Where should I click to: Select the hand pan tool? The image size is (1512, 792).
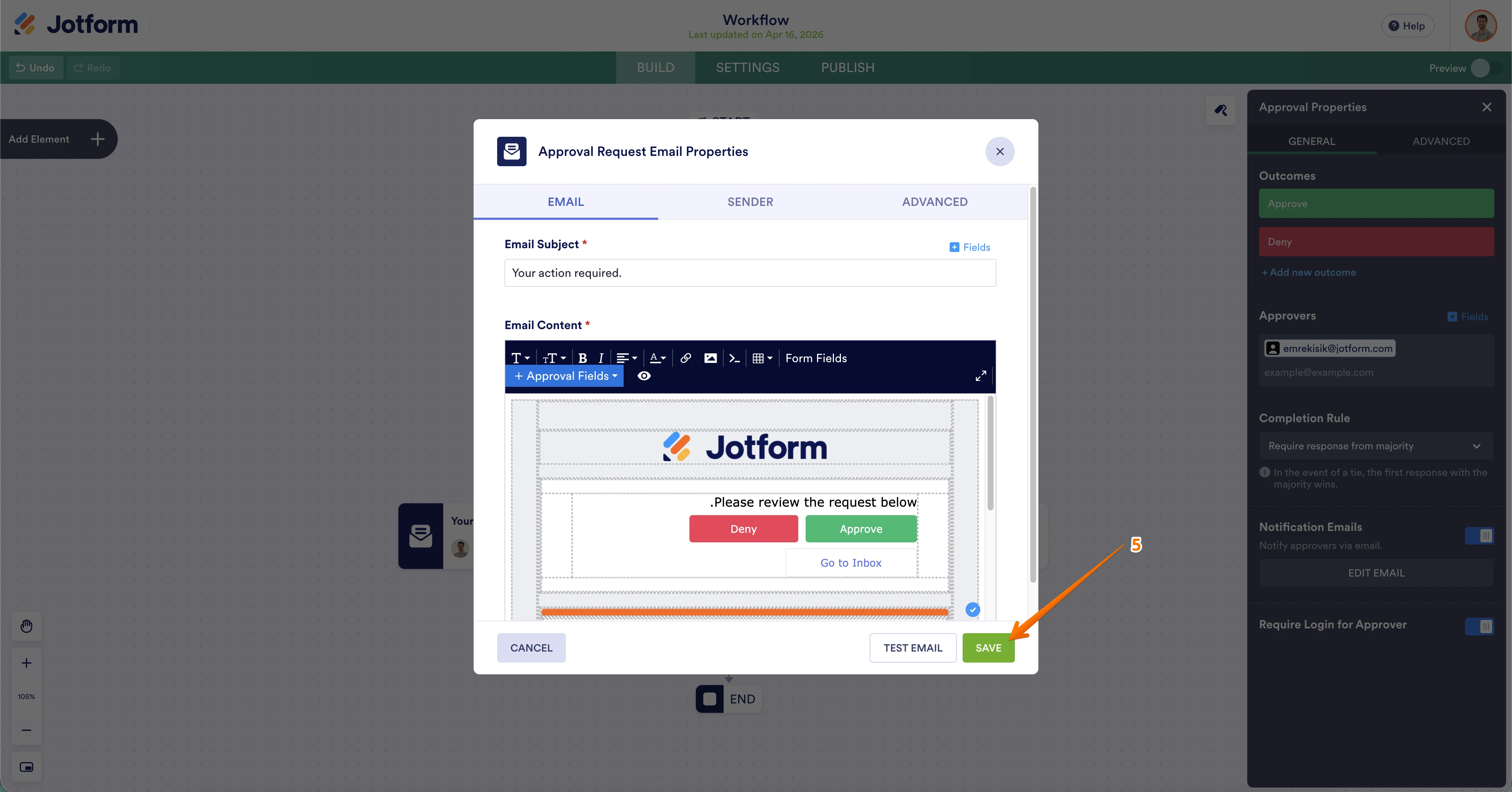pyautogui.click(x=26, y=627)
